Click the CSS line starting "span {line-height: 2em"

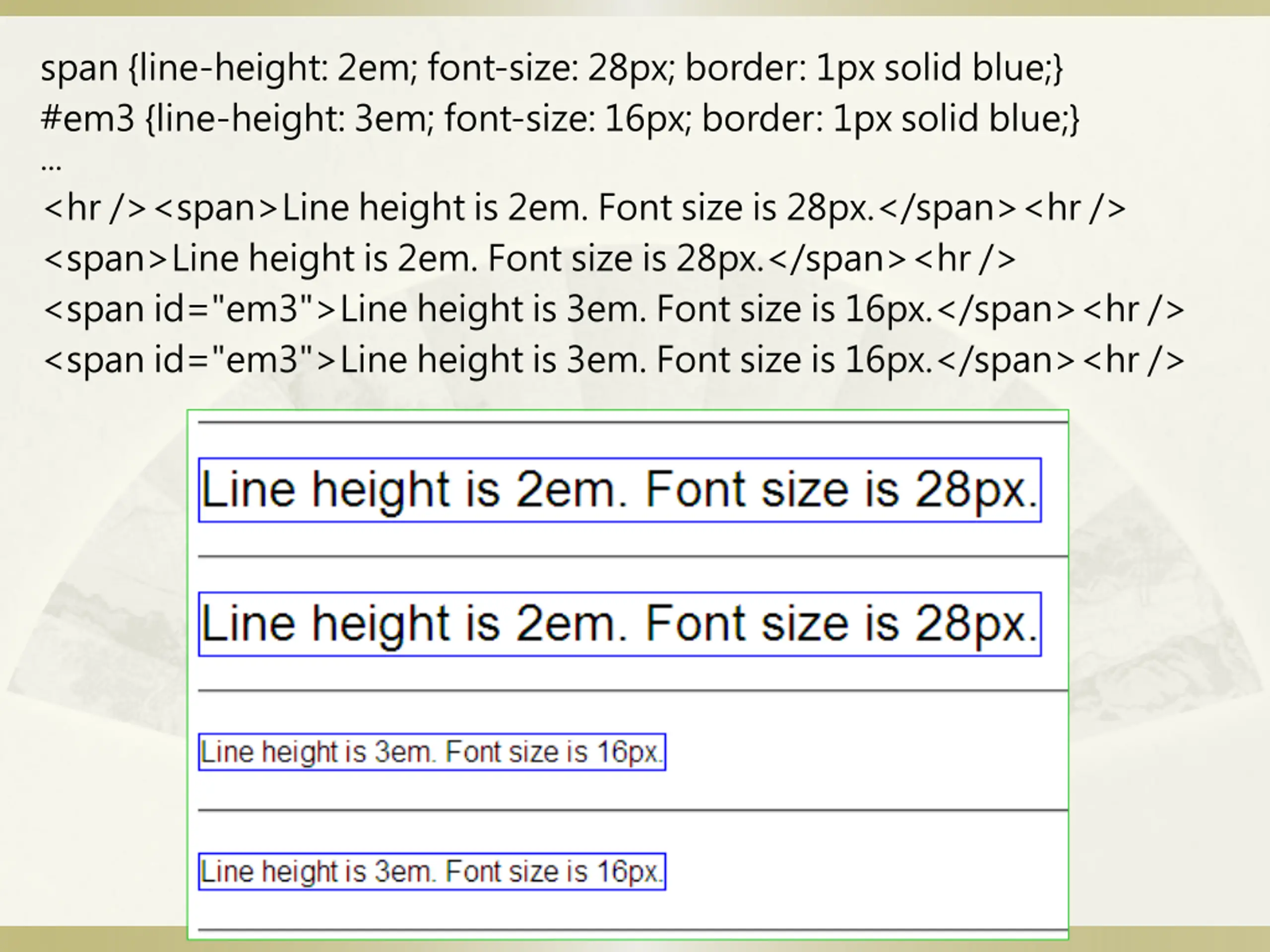[552, 69]
